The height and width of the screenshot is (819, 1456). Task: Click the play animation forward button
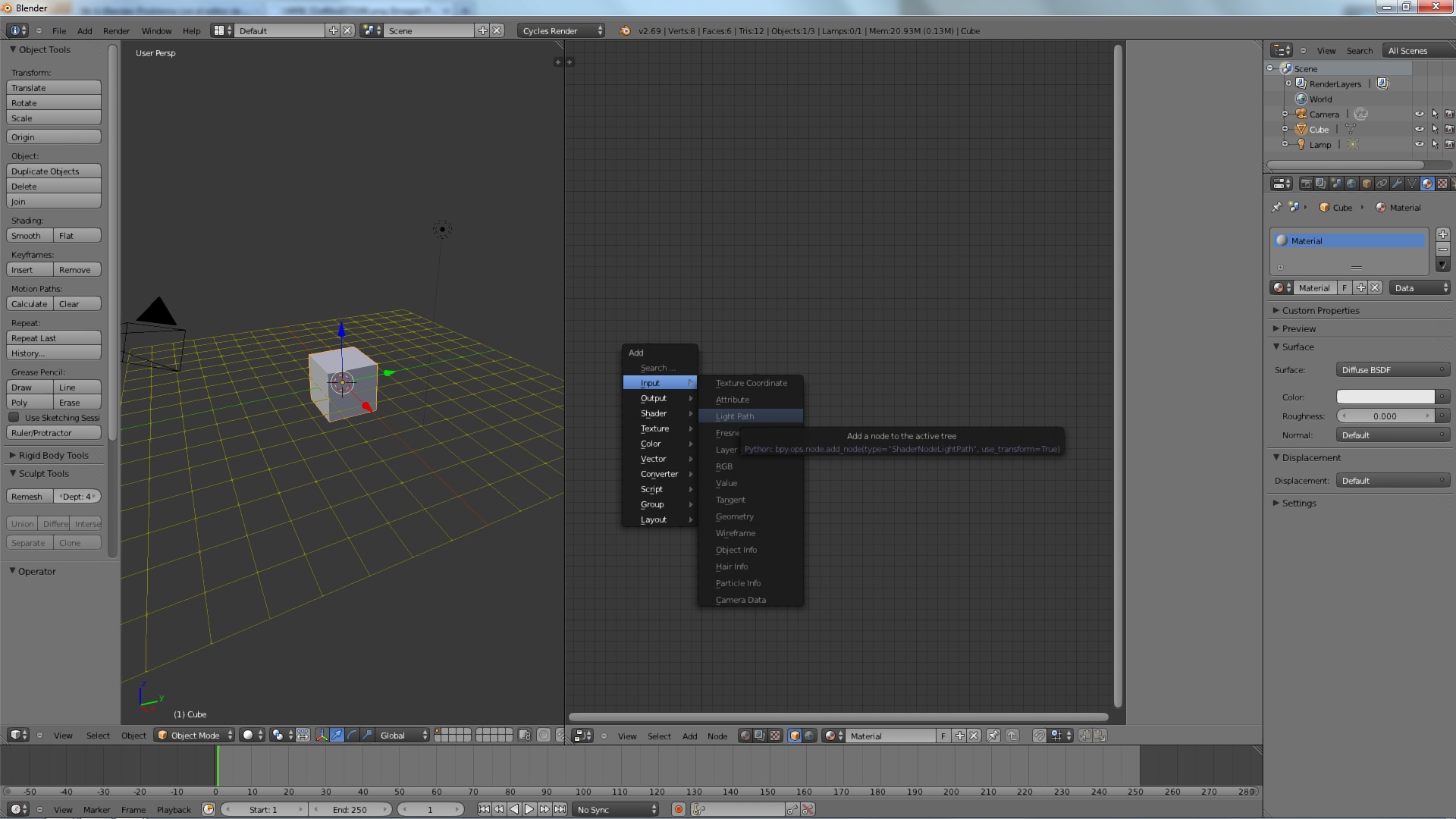529,809
